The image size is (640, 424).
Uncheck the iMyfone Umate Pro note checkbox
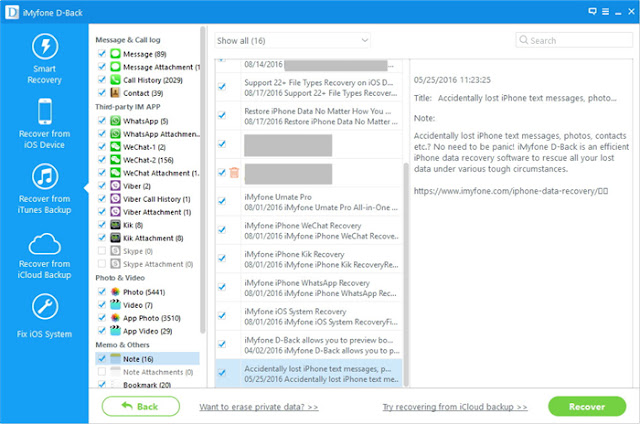(x=222, y=201)
